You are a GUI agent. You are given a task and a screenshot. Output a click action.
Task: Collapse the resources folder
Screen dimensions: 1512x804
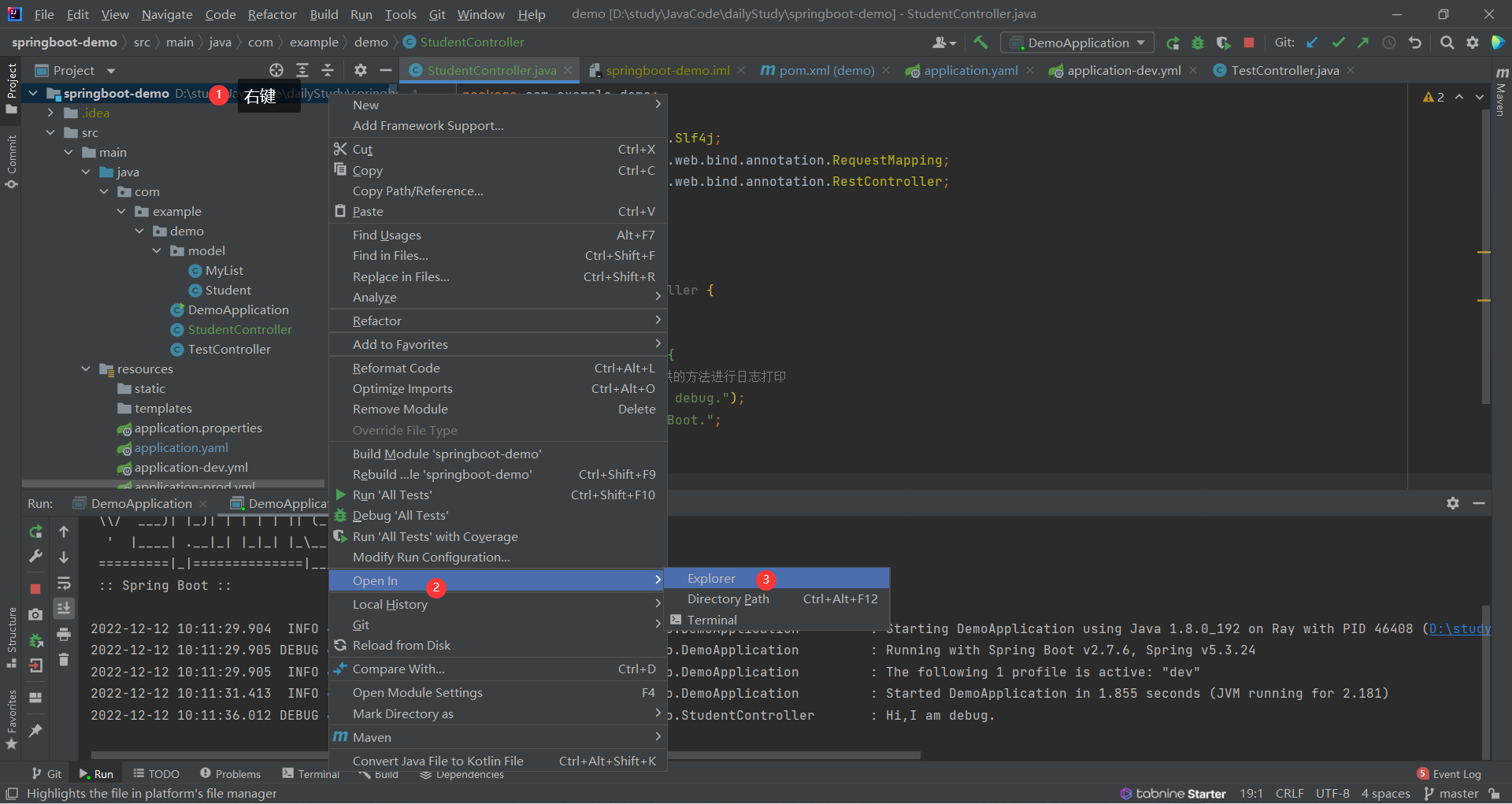[86, 369]
